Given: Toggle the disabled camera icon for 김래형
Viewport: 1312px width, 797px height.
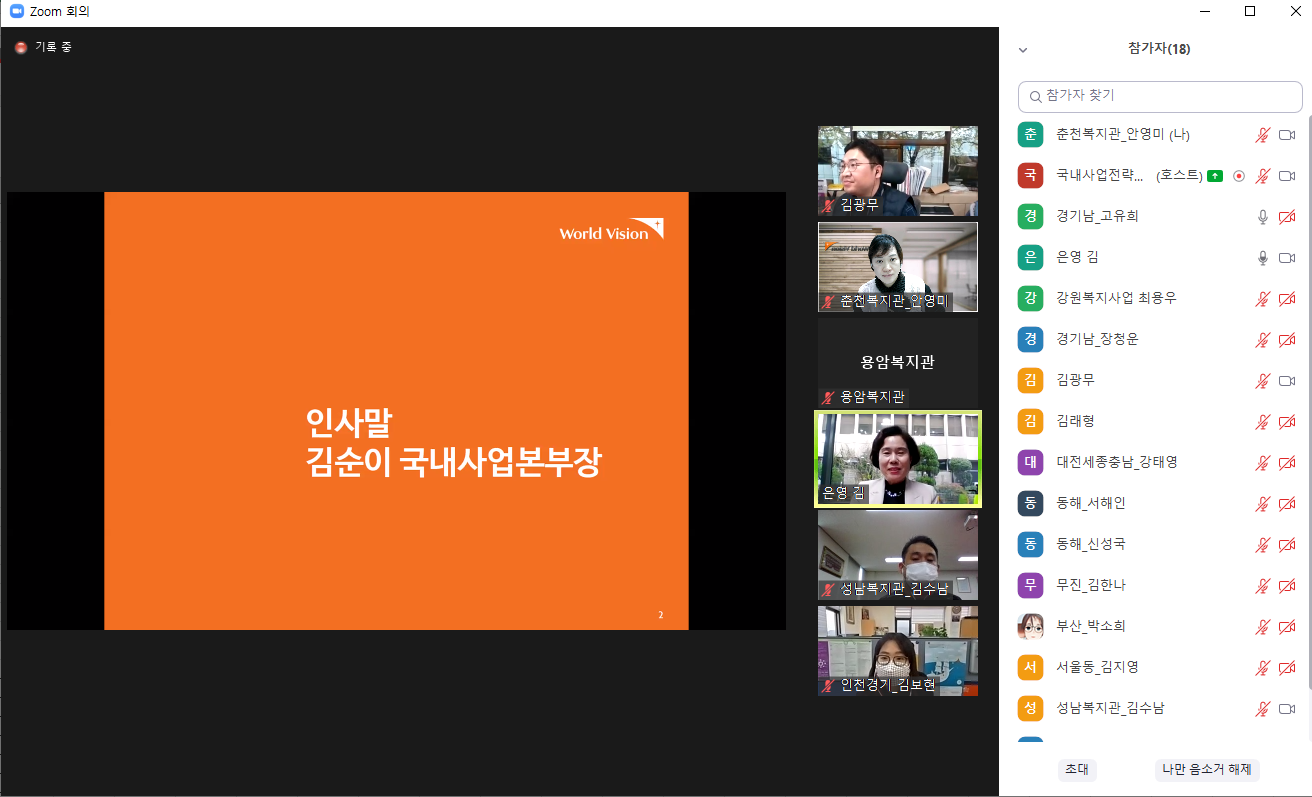Looking at the screenshot, I should point(1287,421).
